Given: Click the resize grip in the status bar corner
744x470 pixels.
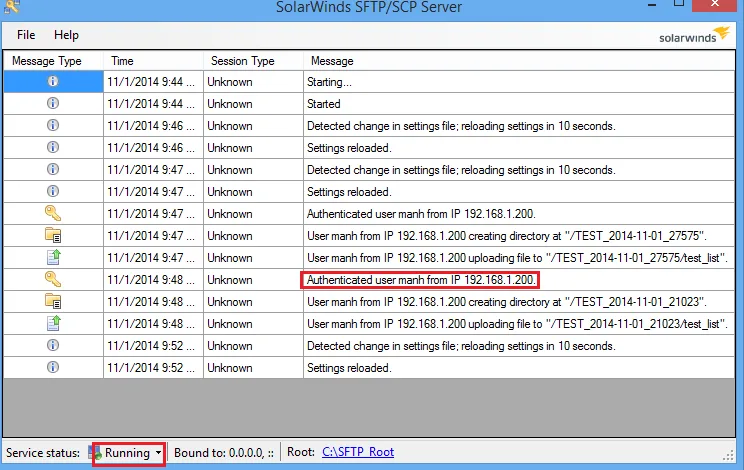Looking at the screenshot, I should [x=728, y=456].
